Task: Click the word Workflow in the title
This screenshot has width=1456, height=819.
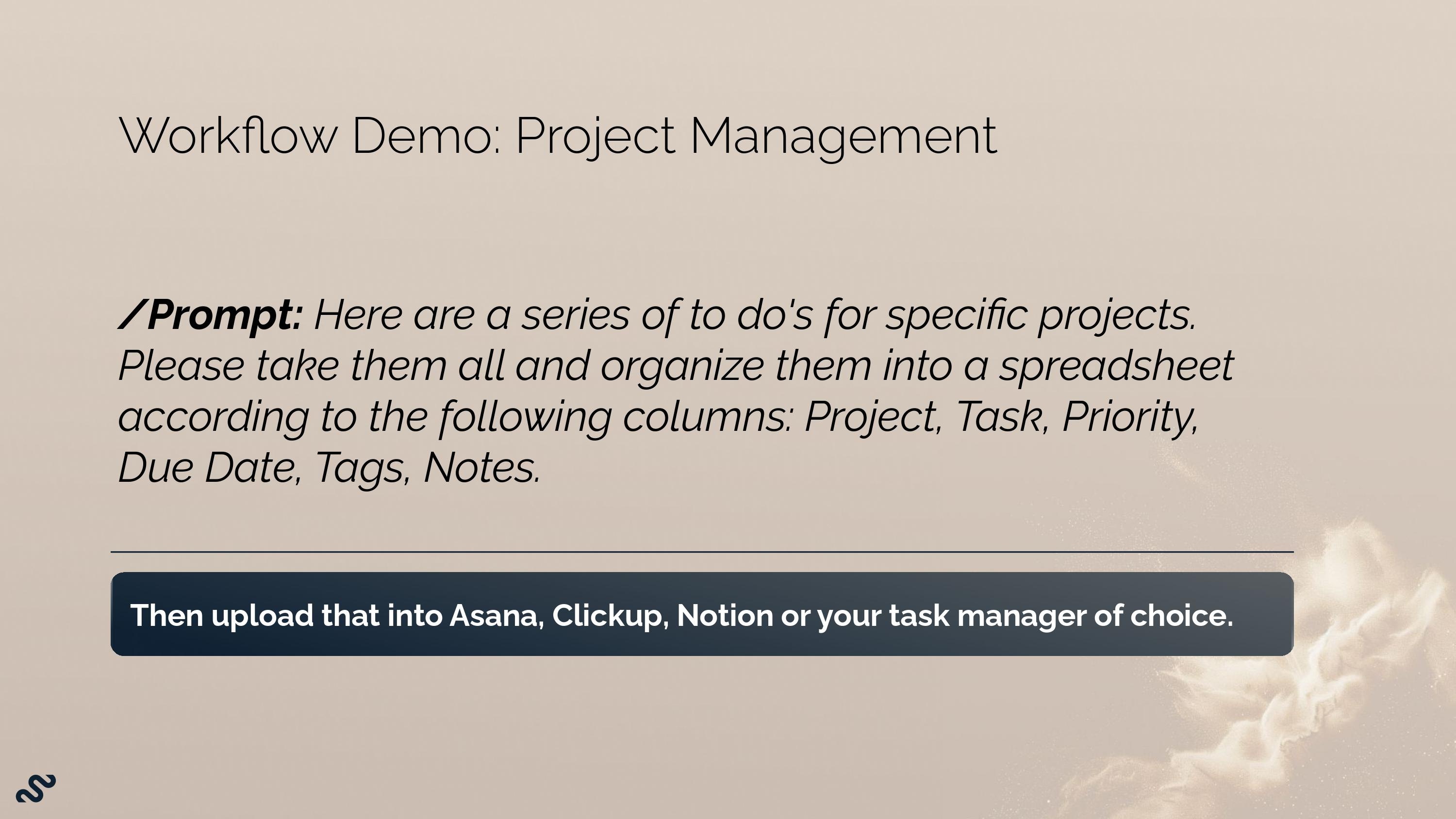Action: click(228, 136)
